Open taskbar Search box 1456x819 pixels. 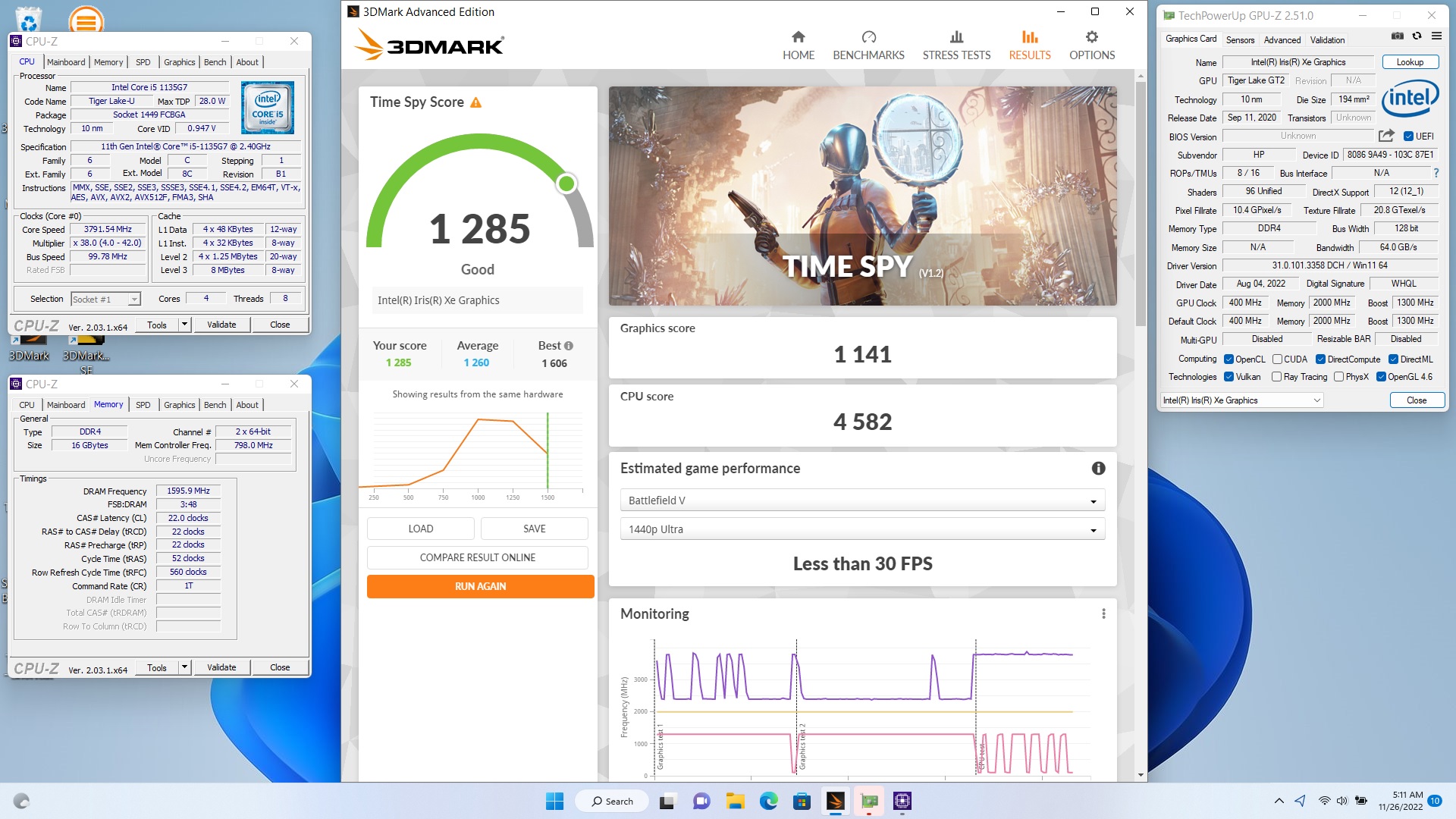(611, 801)
